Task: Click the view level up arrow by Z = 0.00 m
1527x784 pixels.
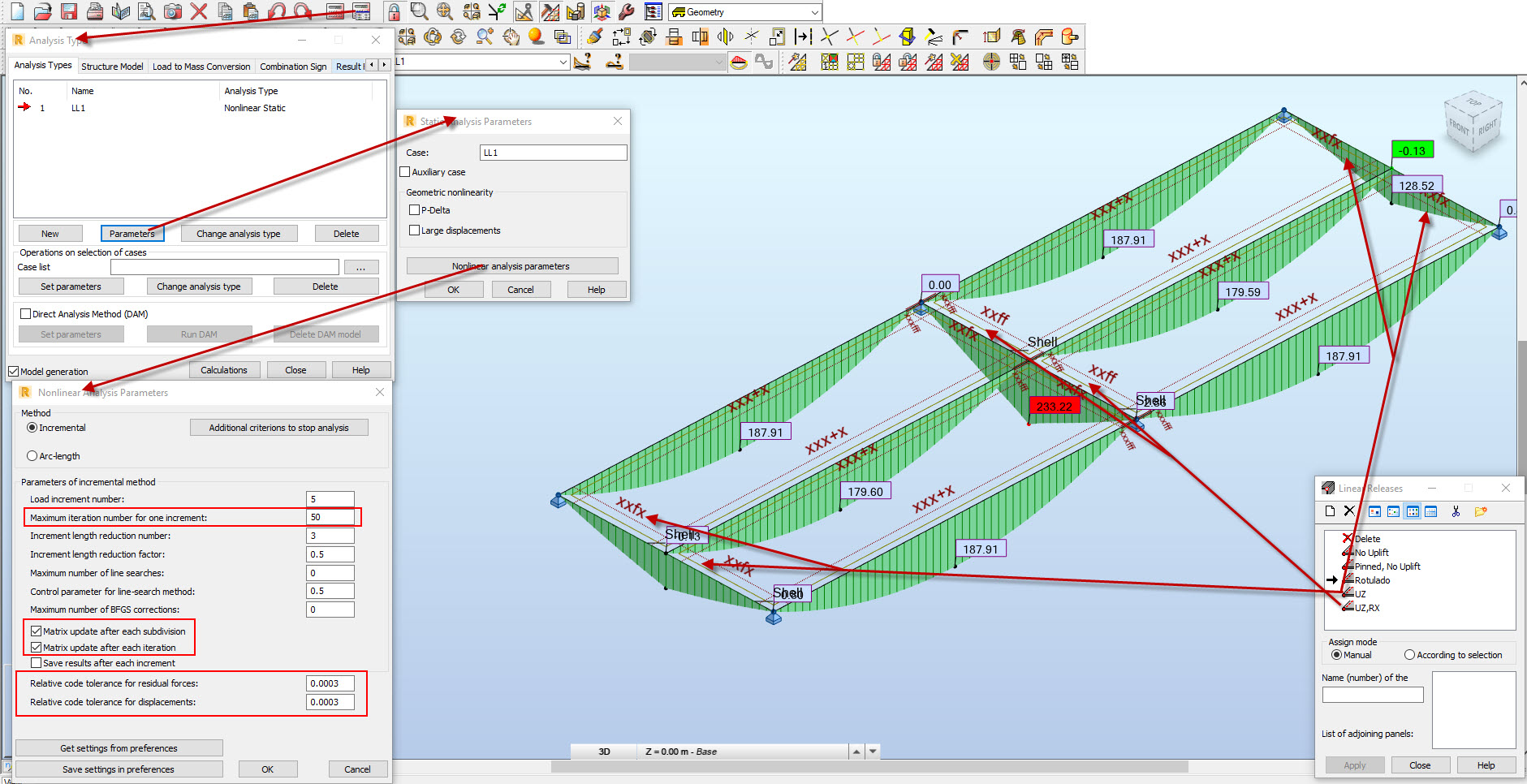Action: (x=856, y=752)
